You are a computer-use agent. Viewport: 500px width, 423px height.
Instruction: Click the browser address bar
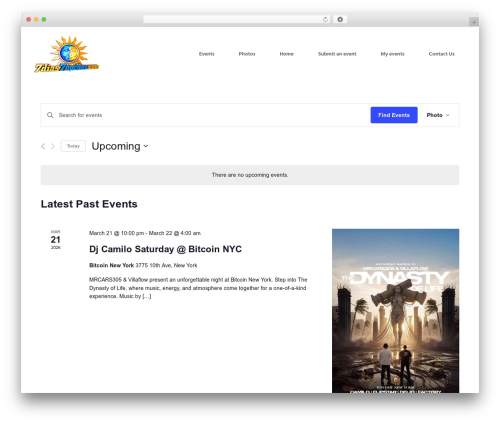pos(237,19)
